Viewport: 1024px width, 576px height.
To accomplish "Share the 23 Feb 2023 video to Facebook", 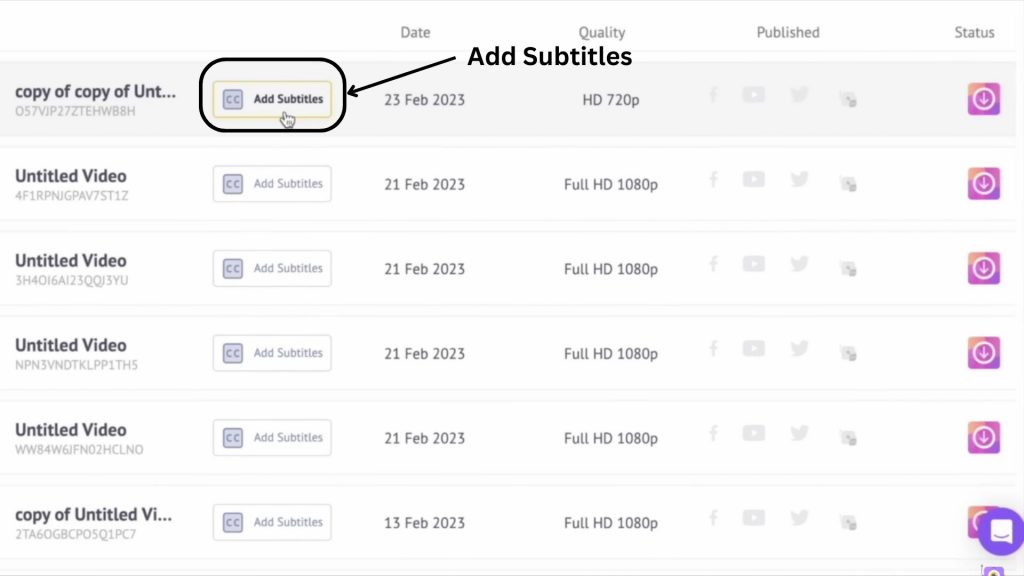I will 713,95.
